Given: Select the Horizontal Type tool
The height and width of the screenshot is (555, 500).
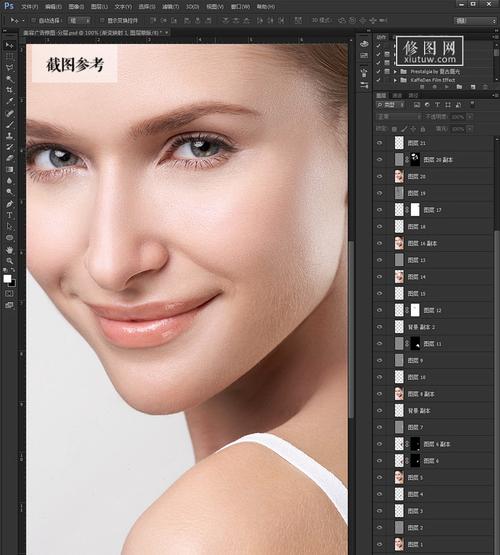Looking at the screenshot, I should pos(10,215).
